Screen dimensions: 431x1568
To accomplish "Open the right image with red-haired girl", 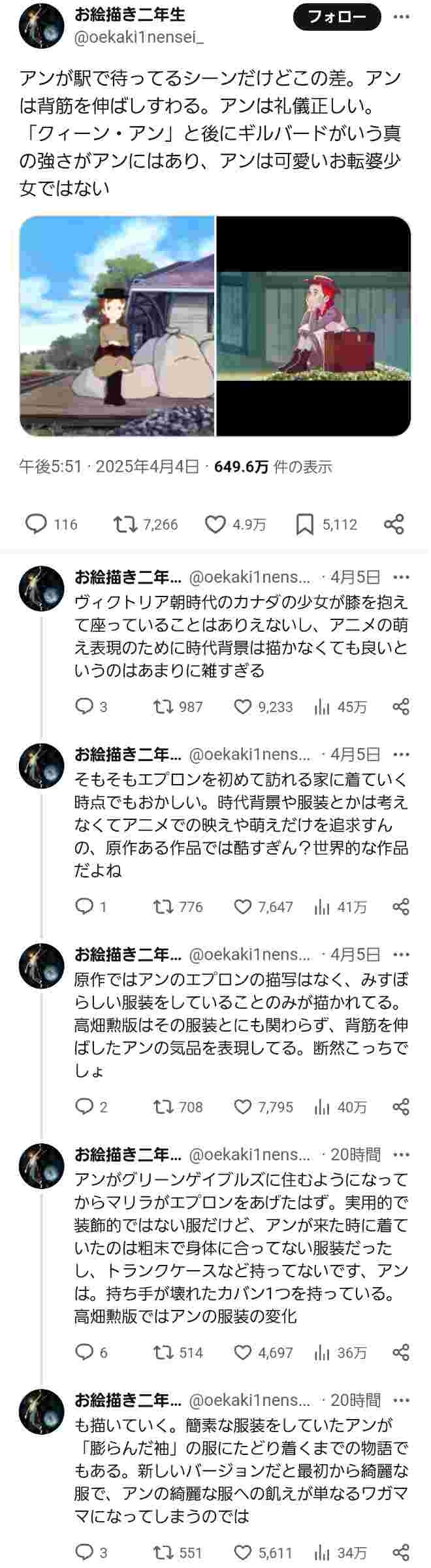I will click(313, 326).
